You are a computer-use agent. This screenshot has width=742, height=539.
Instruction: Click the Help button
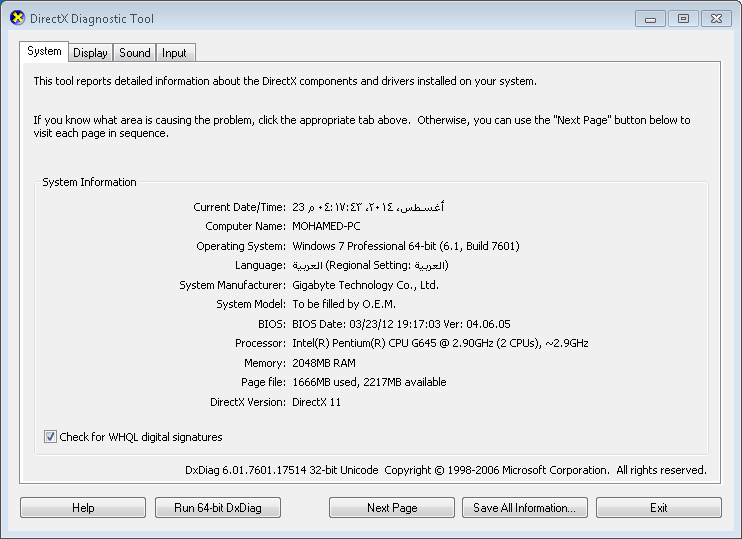[x=83, y=508]
